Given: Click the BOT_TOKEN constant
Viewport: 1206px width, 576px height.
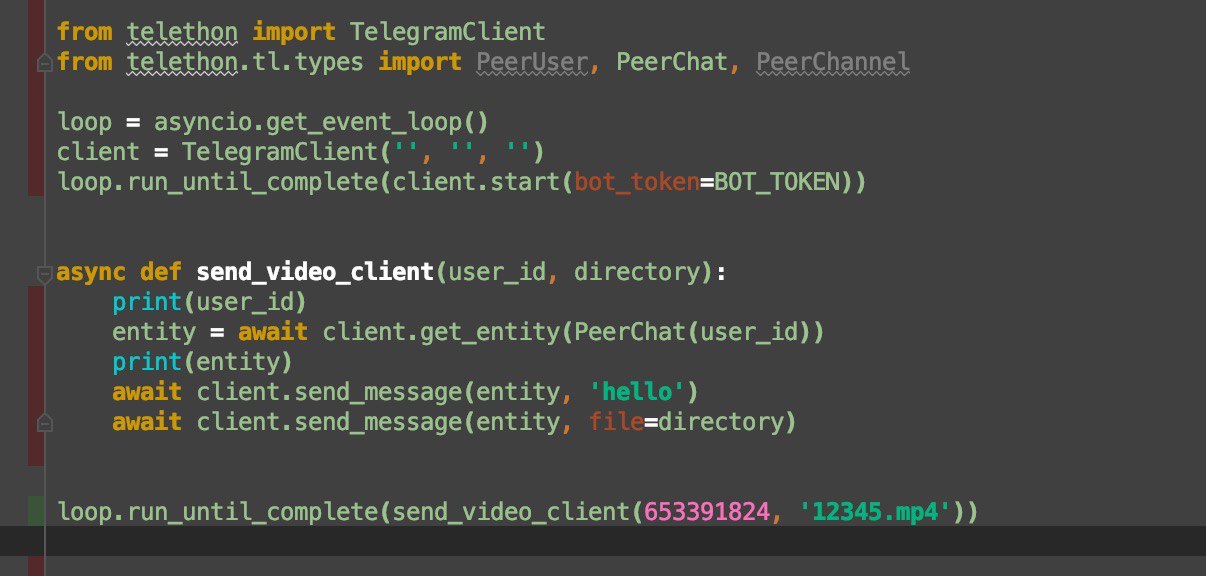Looking at the screenshot, I should click(776, 182).
